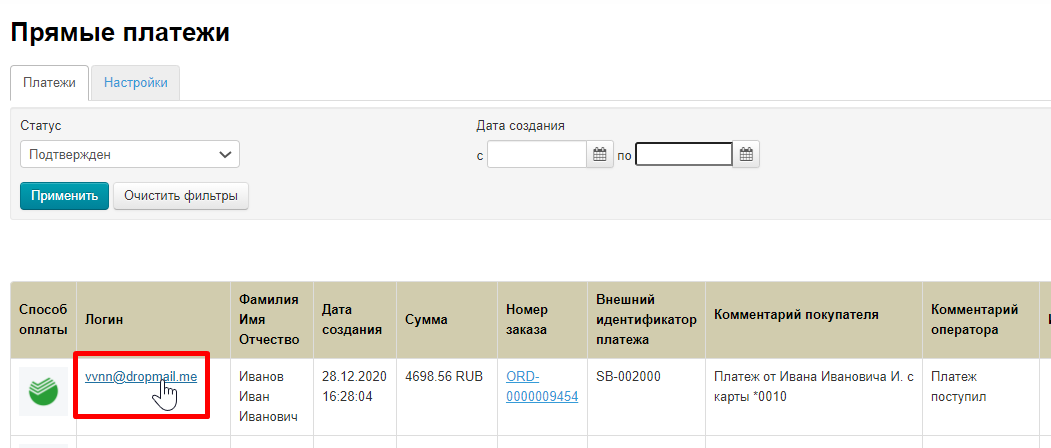This screenshot has width=1051, height=448.
Task: Click the Применить button
Action: (64, 196)
